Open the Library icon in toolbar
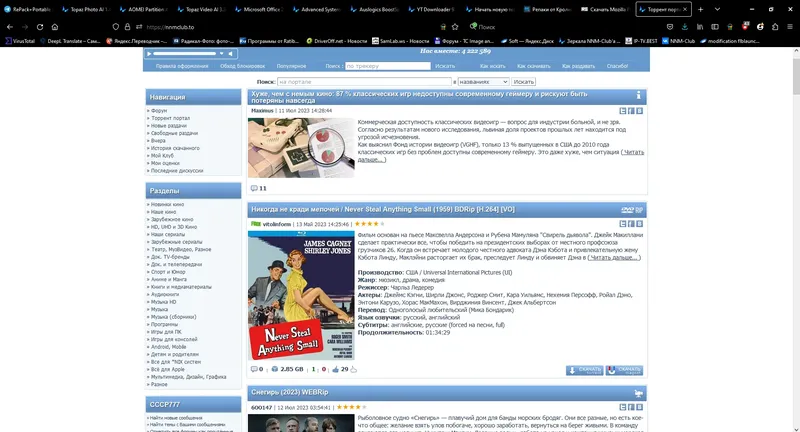The height and width of the screenshot is (432, 800). tap(700, 27)
